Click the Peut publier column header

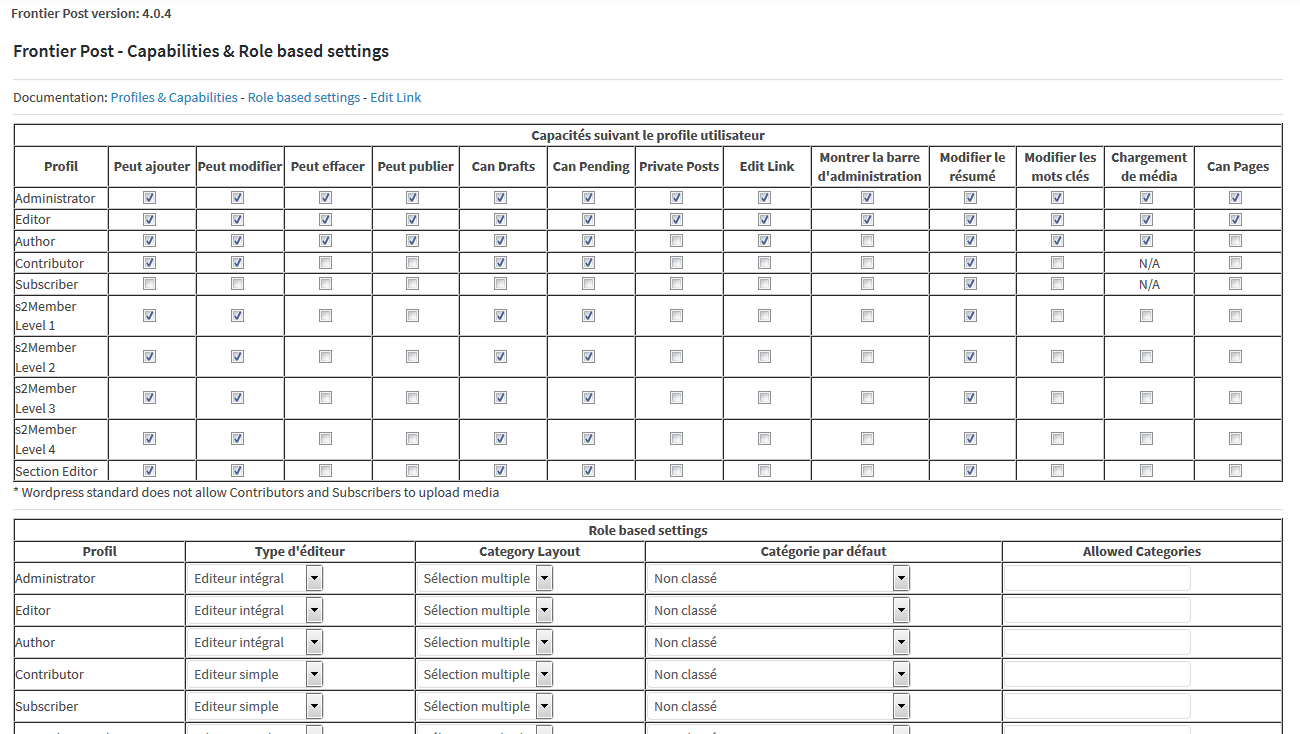click(416, 166)
